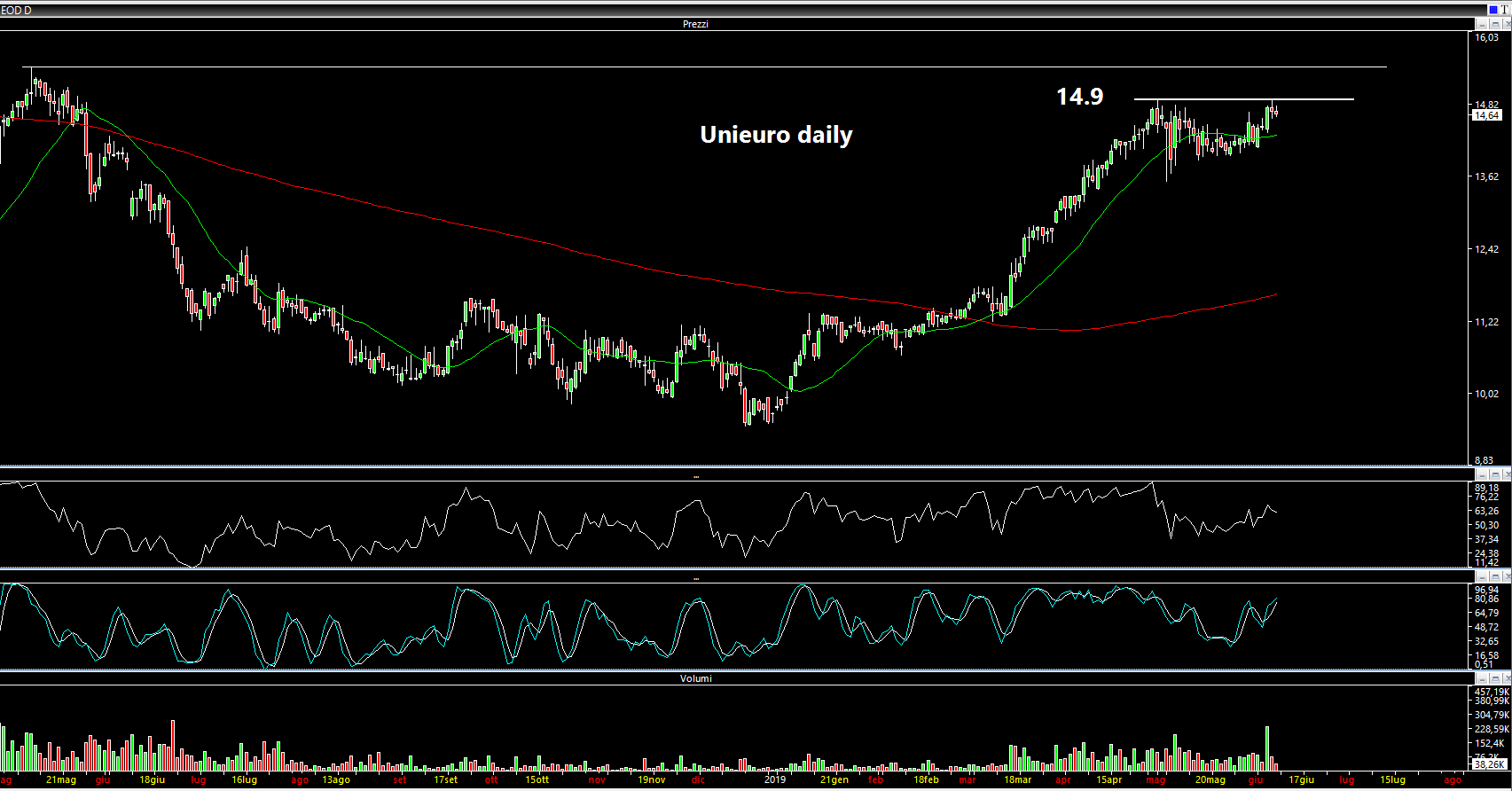Viewport: 1512px width, 791px height.
Task: Click the 63,26 indicator scale value
Action: click(x=1486, y=511)
